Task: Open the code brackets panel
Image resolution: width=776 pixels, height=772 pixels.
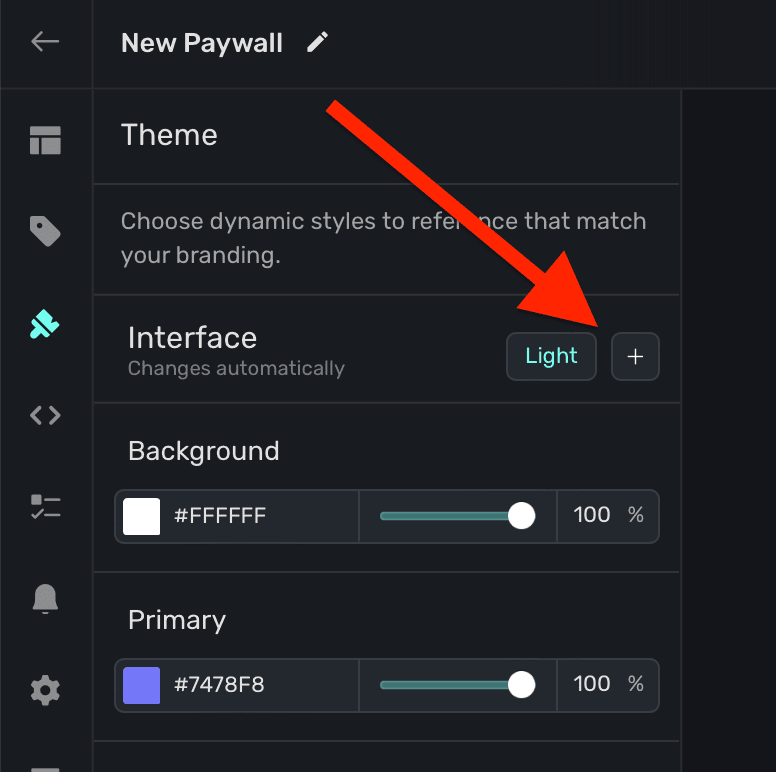Action: click(x=45, y=415)
